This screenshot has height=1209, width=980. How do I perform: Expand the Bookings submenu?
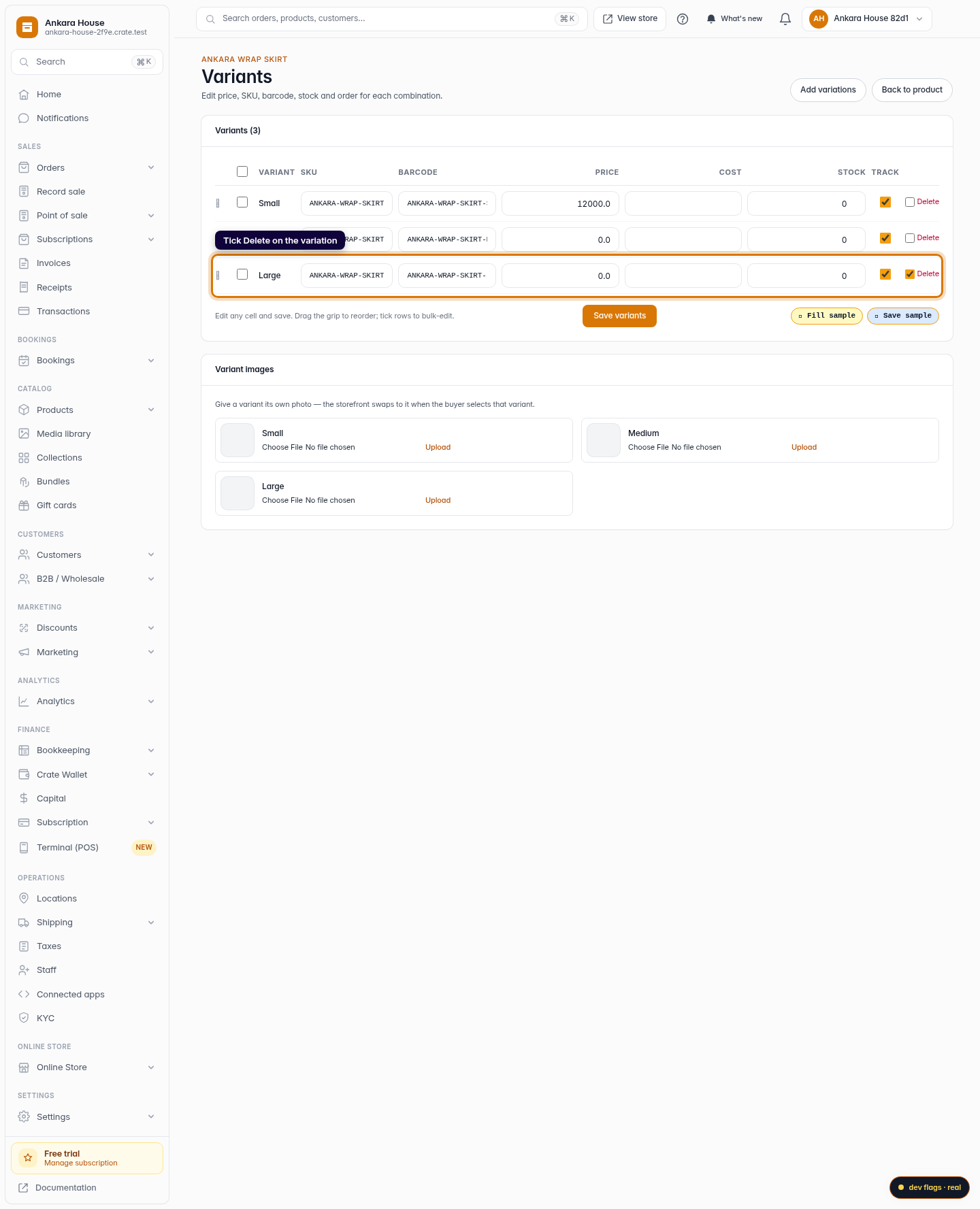coord(87,361)
